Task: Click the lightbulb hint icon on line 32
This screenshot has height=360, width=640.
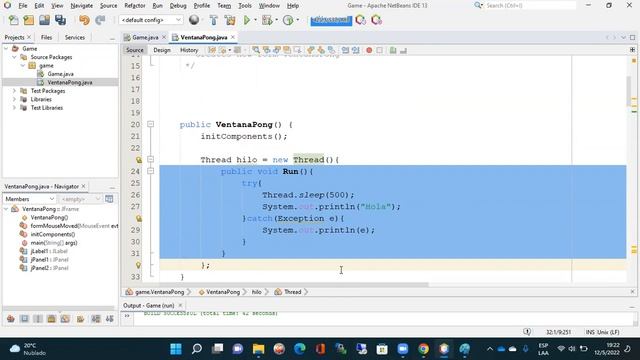Action: click(138, 265)
